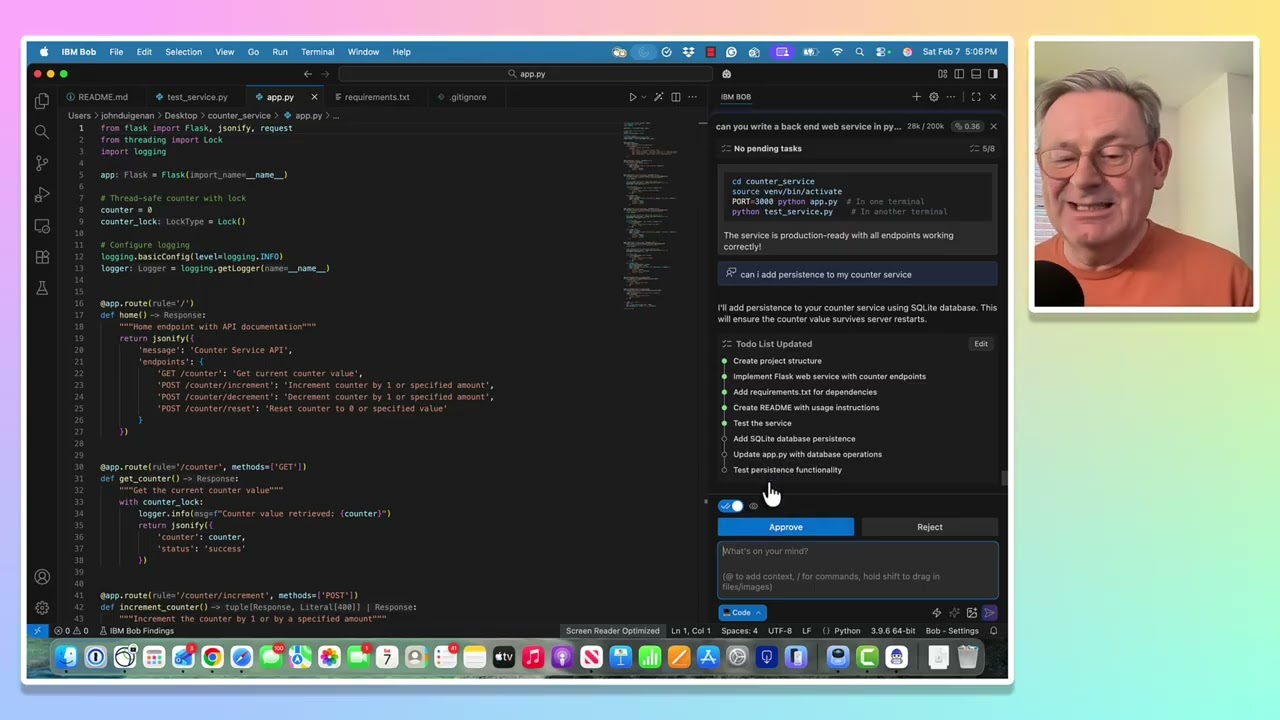The width and height of the screenshot is (1280, 720).
Task: Click the lightning bolt icon in chat input
Action: (937, 613)
